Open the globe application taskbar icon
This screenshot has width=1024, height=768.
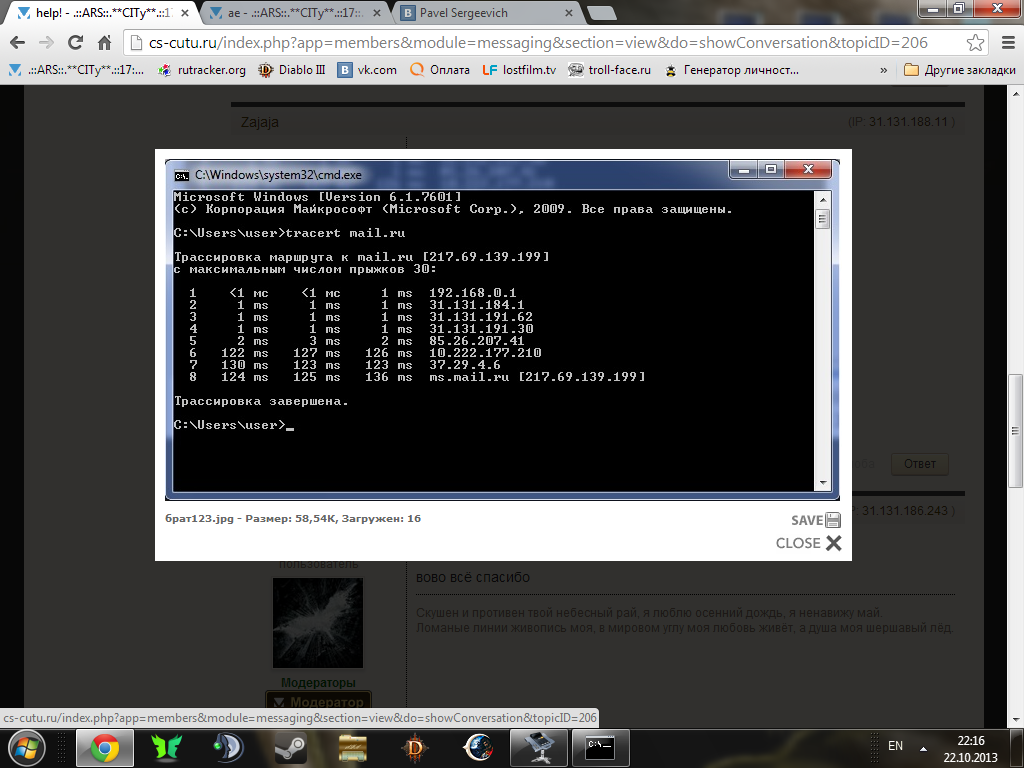pos(477,748)
